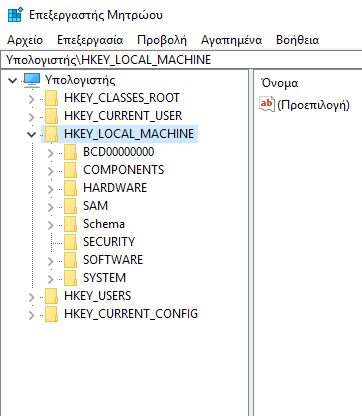362x416 pixels.
Task: Open the Αγαπημένα menu
Action: pyautogui.click(x=231, y=40)
